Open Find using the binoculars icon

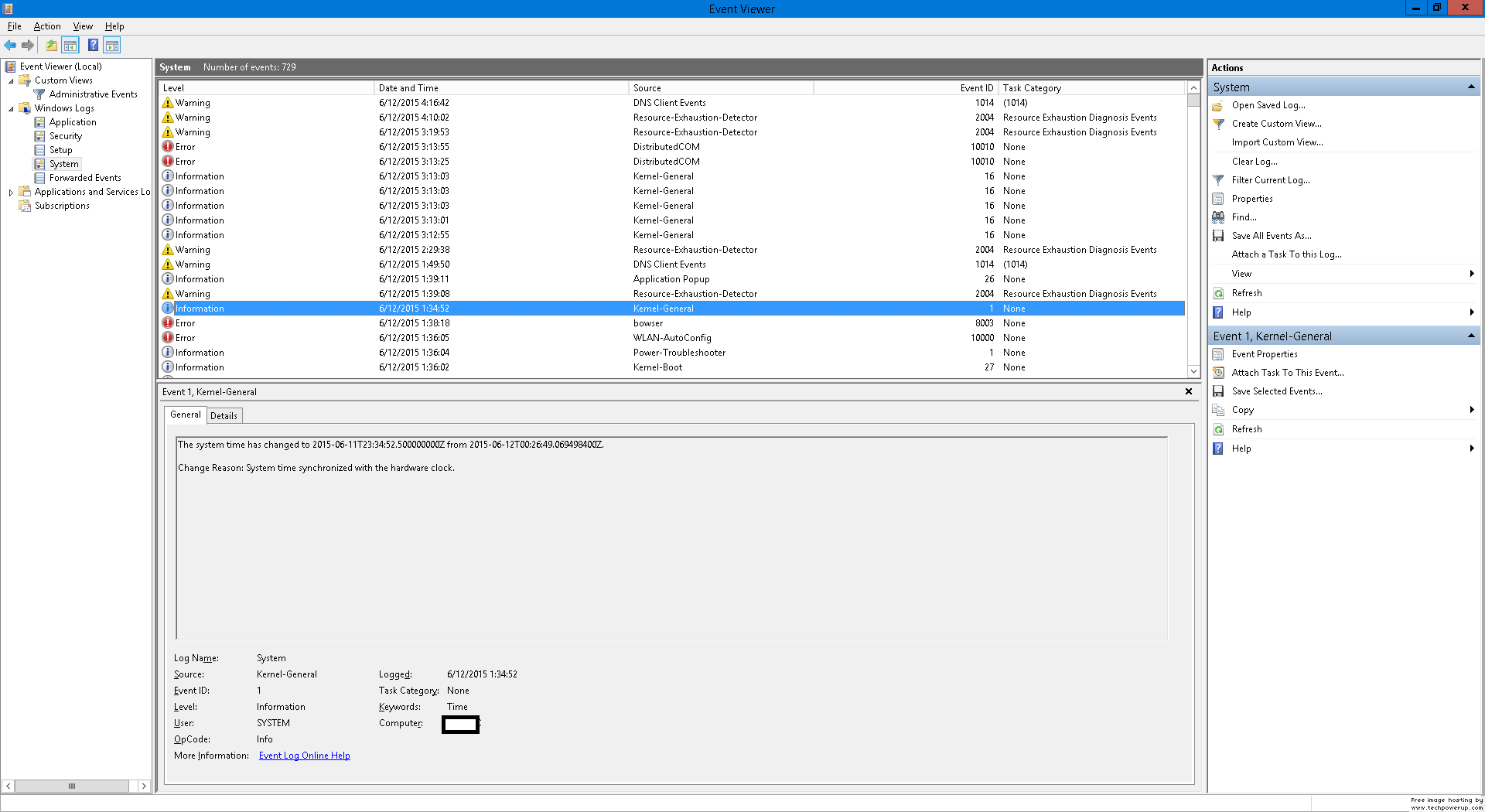(1218, 217)
